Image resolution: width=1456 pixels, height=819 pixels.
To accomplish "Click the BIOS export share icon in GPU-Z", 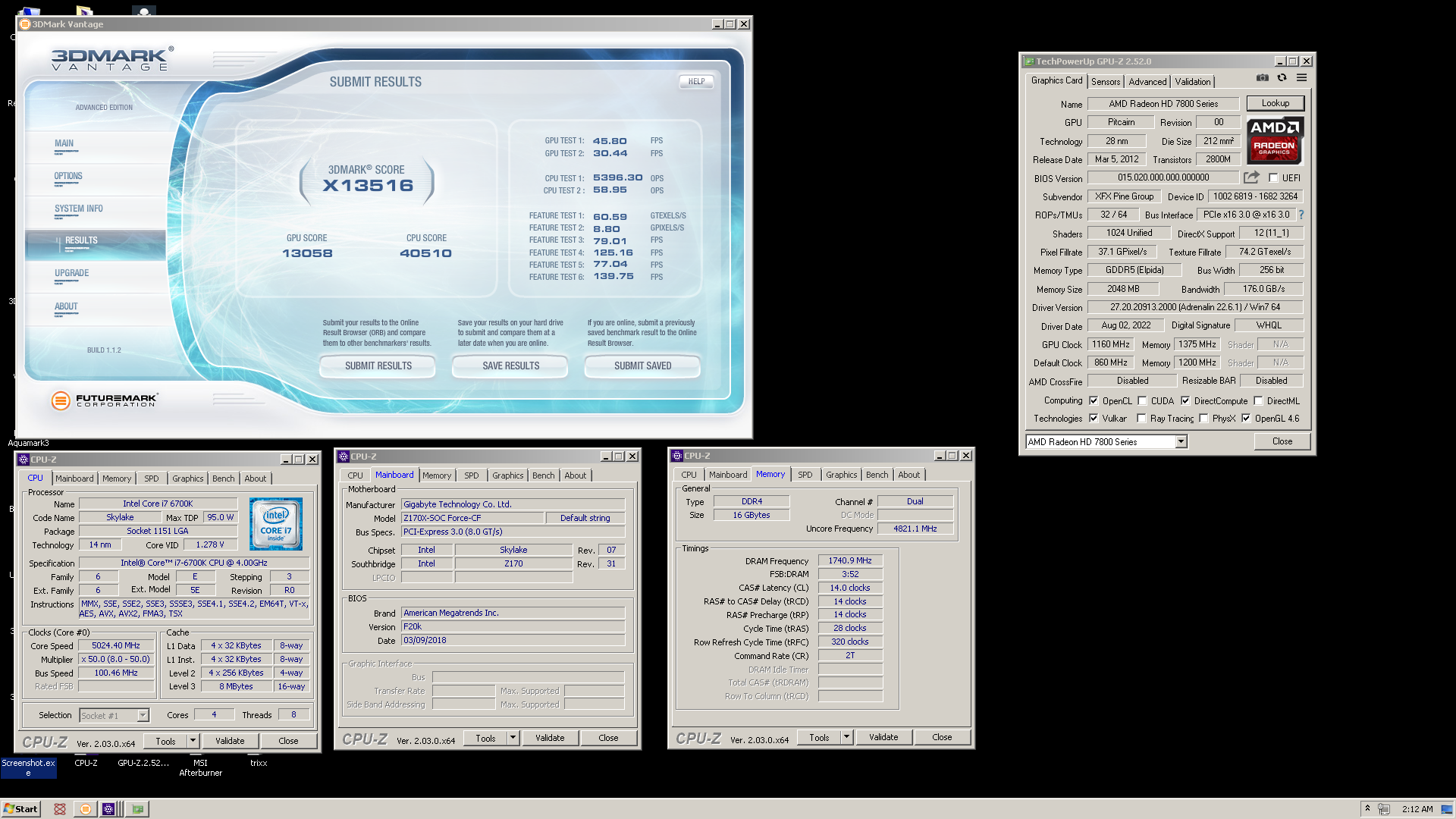I will pos(1251,177).
